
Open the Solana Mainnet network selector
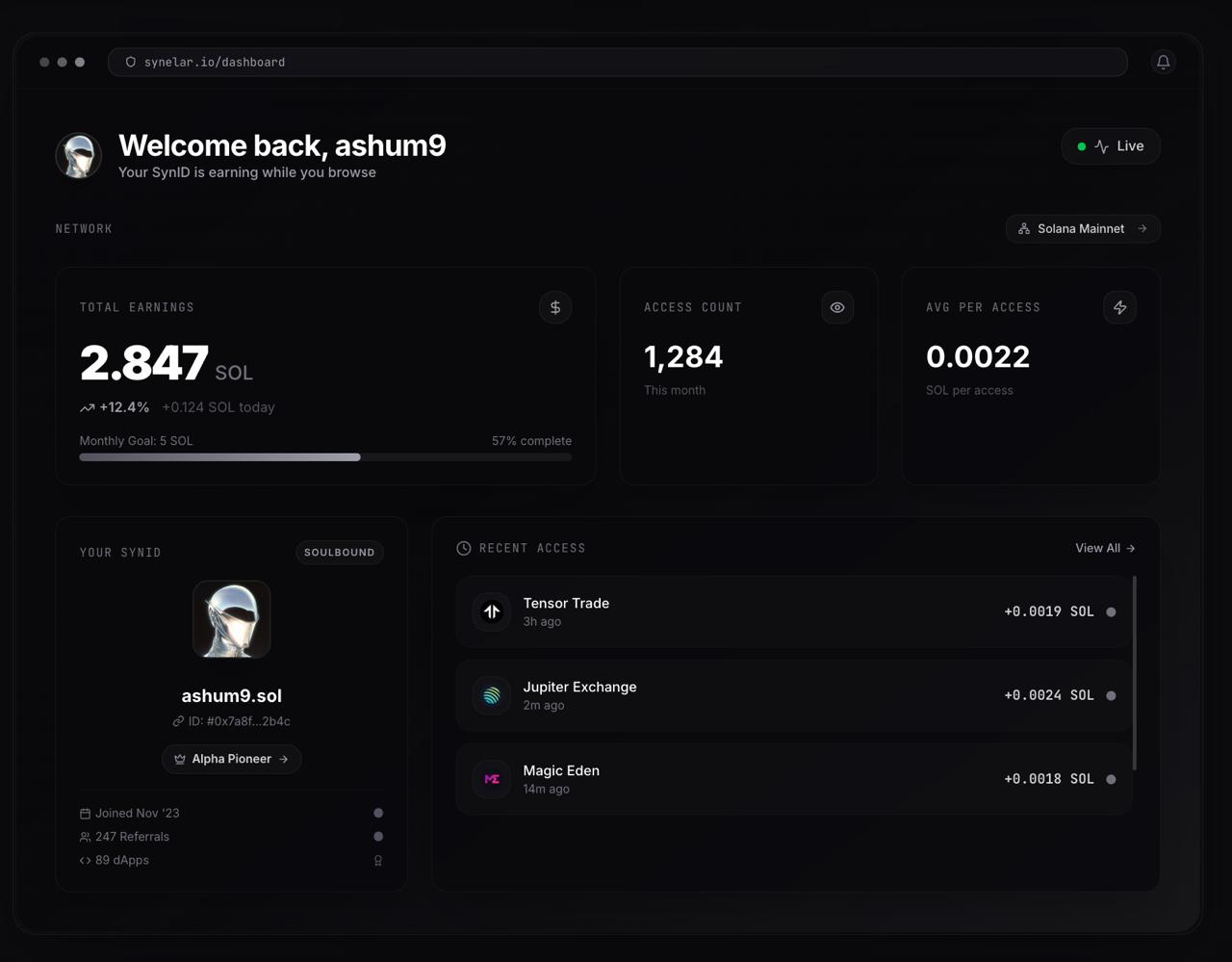pos(1083,229)
